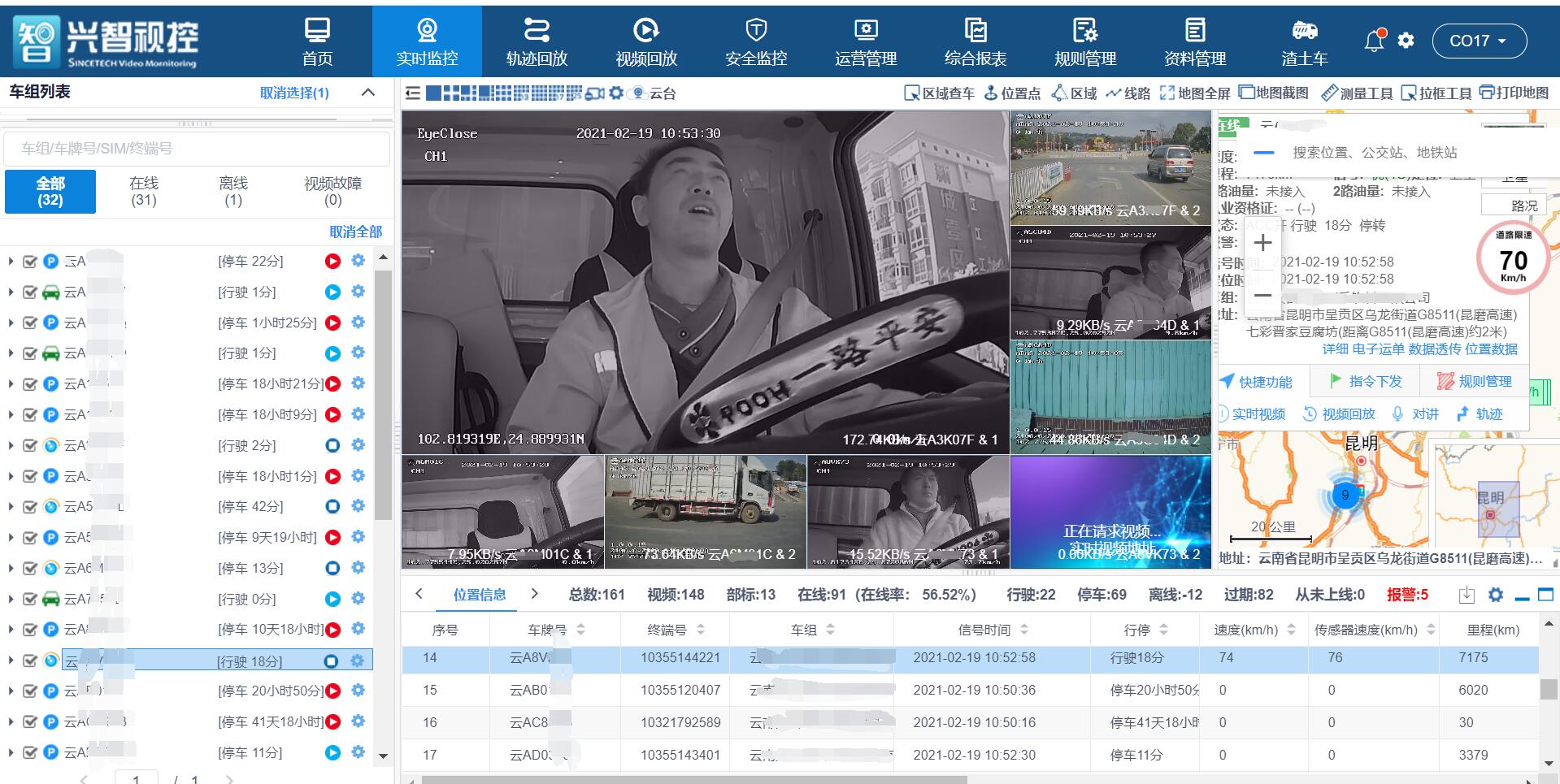Uncheck the vehicle parked 9天19小时 checkbox

[30, 538]
